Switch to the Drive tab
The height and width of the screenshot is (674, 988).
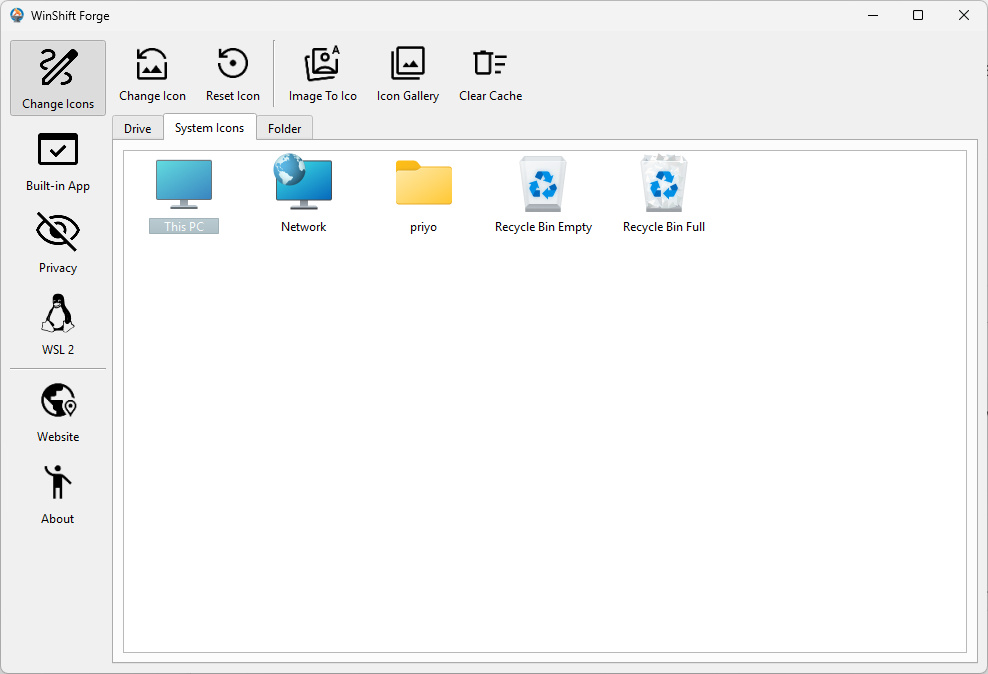[138, 129]
